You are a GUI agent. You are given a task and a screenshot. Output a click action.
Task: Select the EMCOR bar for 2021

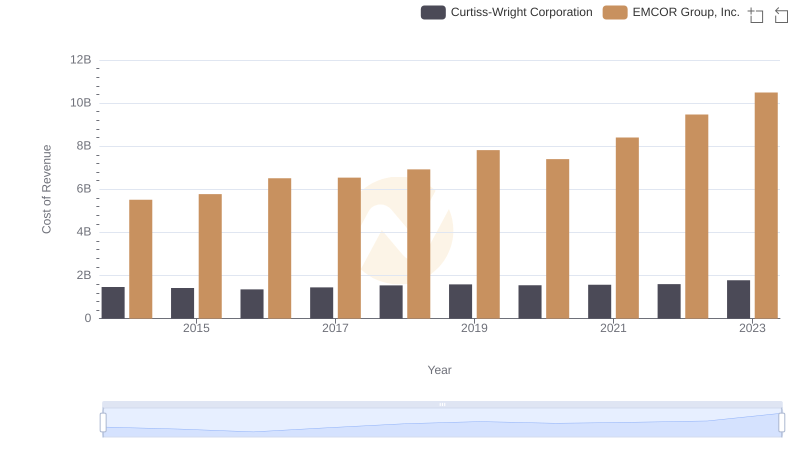pyautogui.click(x=627, y=228)
